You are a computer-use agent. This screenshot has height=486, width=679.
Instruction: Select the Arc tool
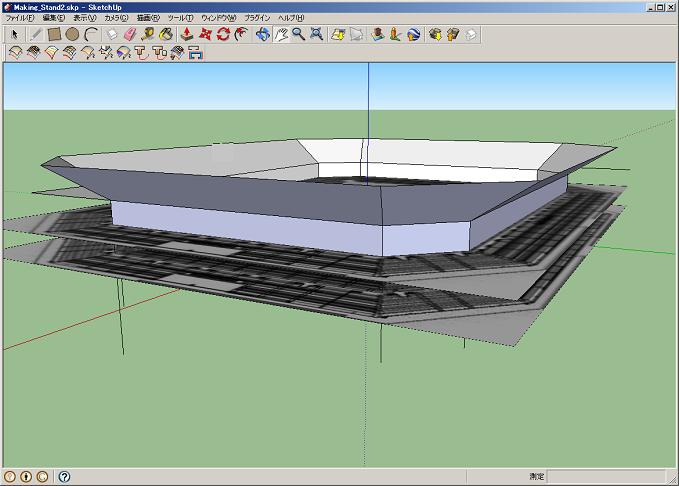point(91,34)
